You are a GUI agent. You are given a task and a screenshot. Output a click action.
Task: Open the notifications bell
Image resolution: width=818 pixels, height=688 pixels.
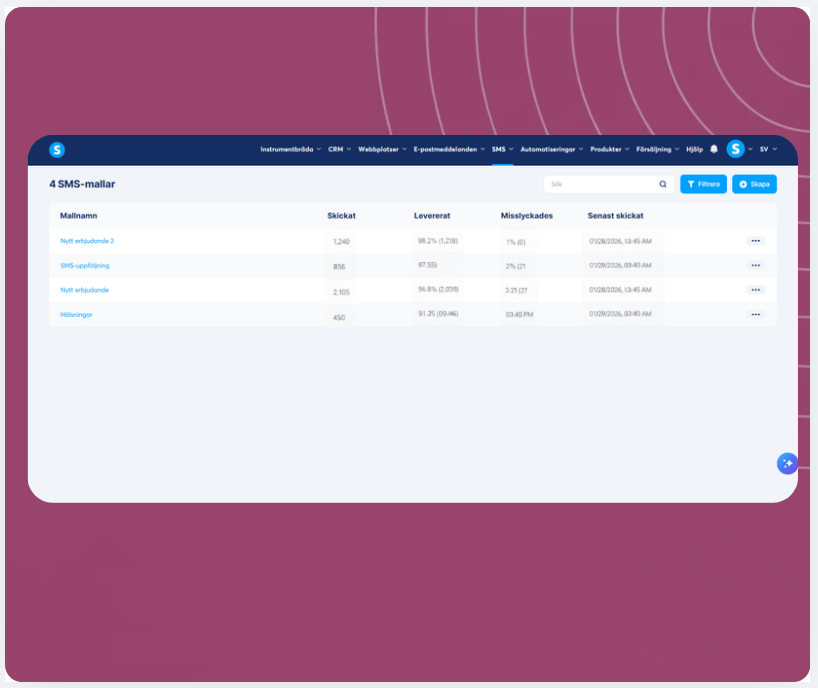pyautogui.click(x=714, y=149)
